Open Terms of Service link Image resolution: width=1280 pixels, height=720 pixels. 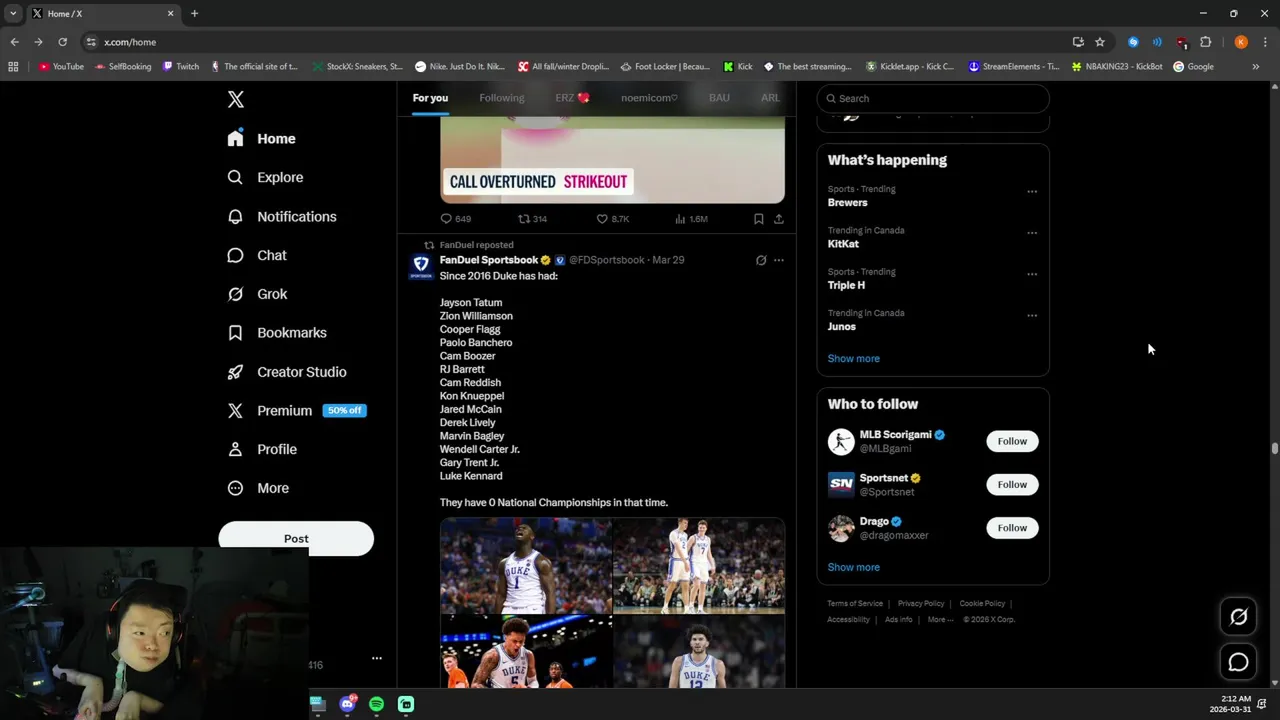(855, 604)
